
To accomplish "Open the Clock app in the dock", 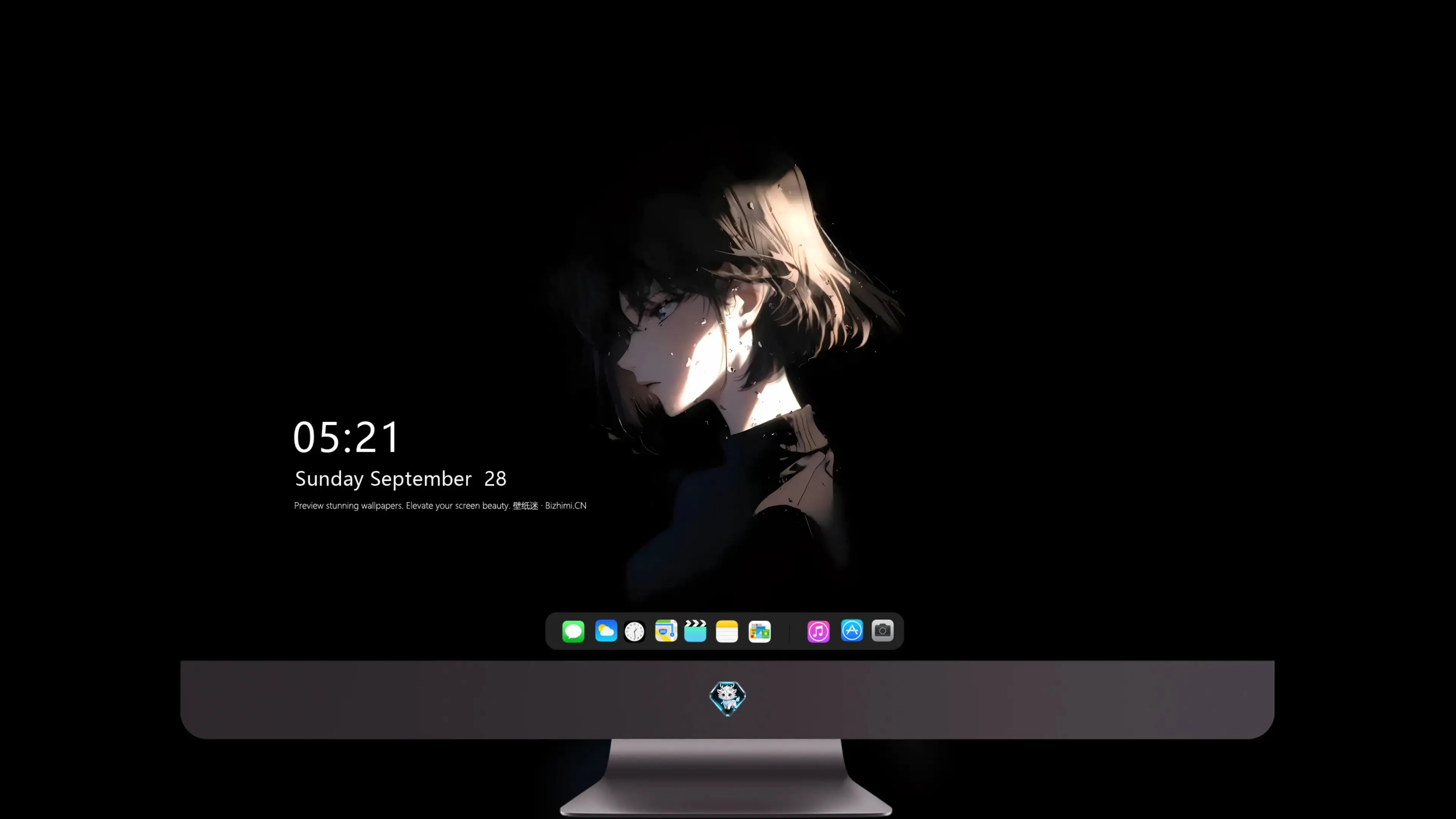I will pyautogui.click(x=634, y=631).
